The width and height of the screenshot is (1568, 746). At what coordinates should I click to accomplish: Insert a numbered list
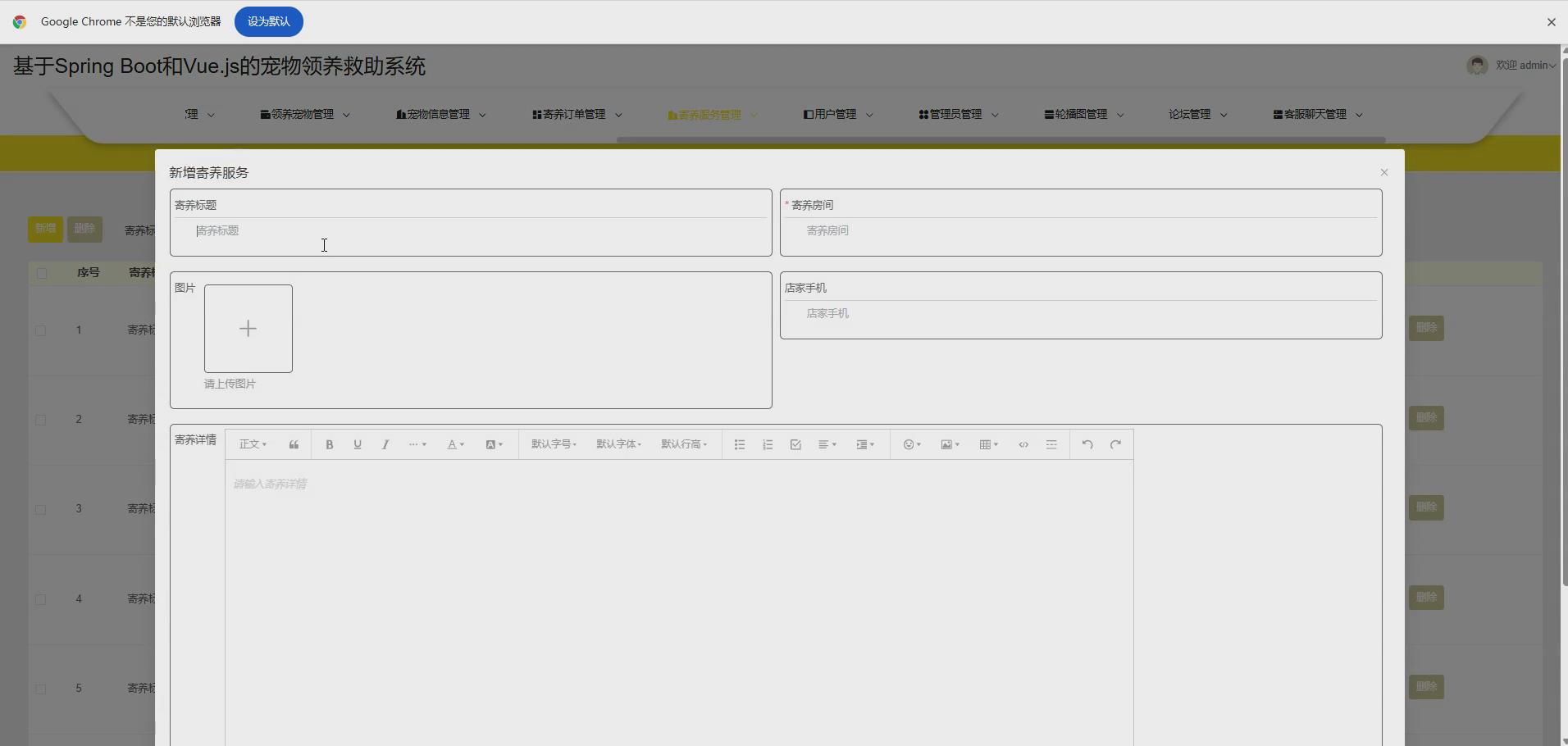pos(768,444)
